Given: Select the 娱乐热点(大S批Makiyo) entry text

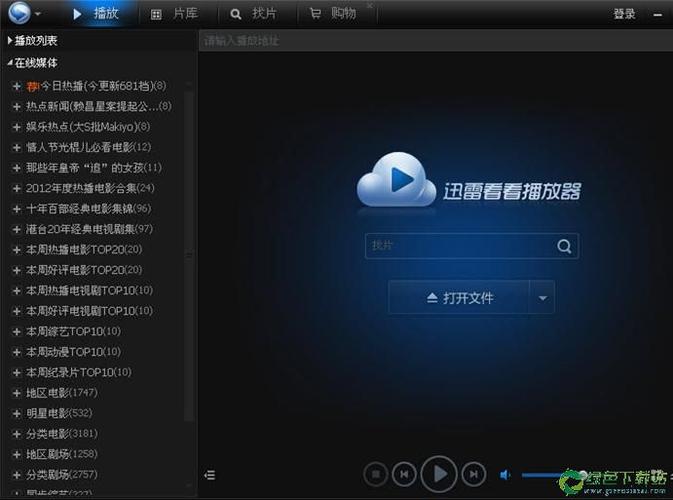Looking at the screenshot, I should pos(88,127).
